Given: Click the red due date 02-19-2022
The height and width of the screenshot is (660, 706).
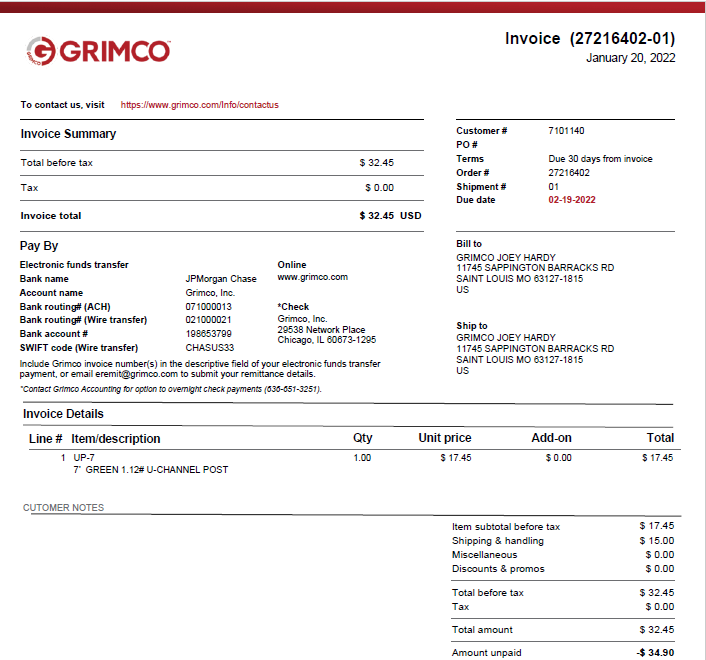Looking at the screenshot, I should coord(571,200).
